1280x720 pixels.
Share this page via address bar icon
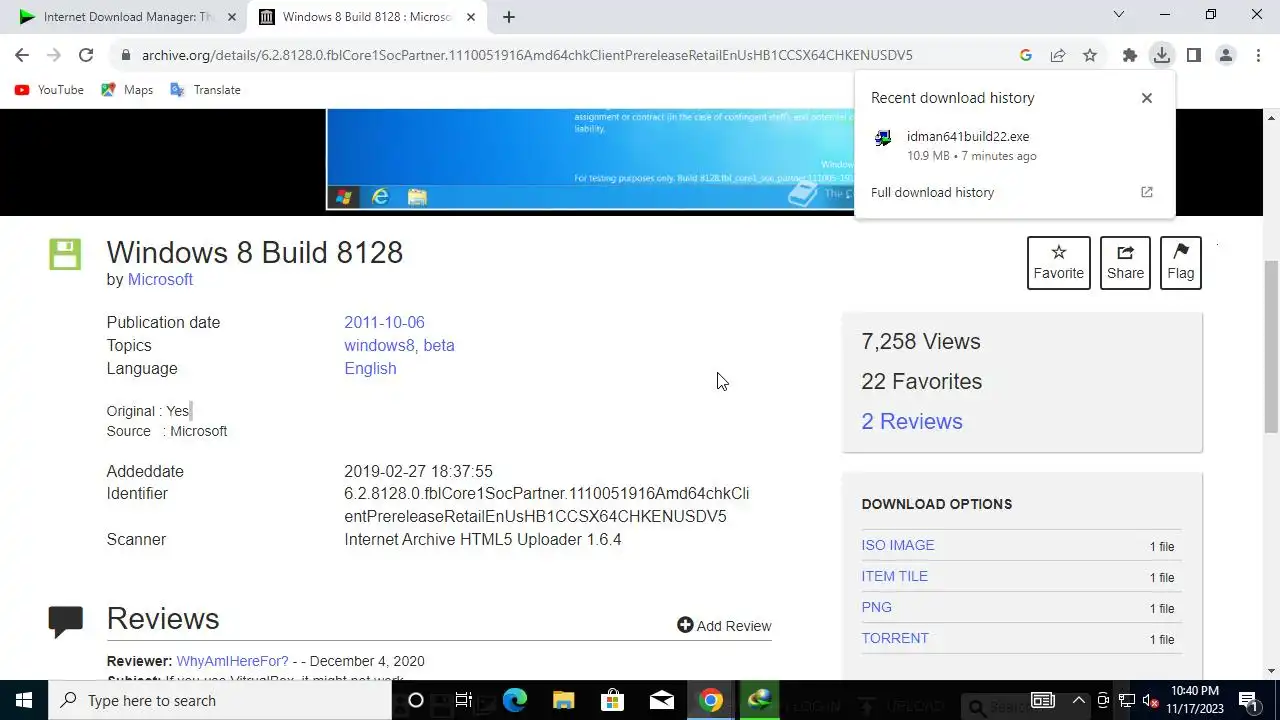[x=1058, y=55]
